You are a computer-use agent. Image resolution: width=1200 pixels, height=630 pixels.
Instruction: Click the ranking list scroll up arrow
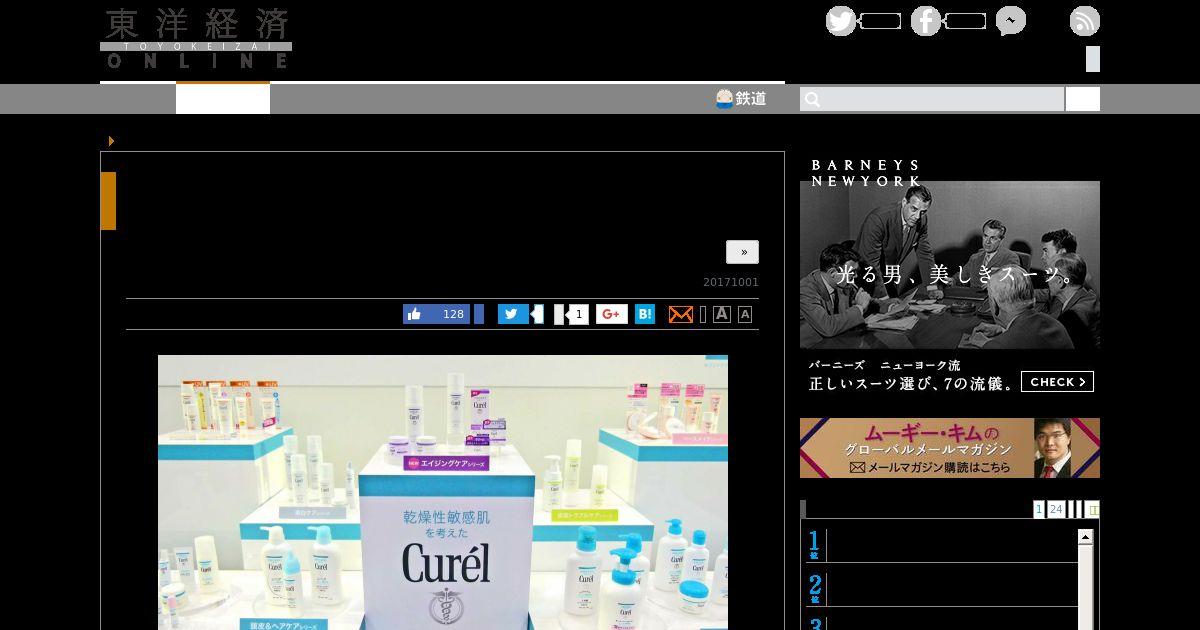(x=1085, y=537)
